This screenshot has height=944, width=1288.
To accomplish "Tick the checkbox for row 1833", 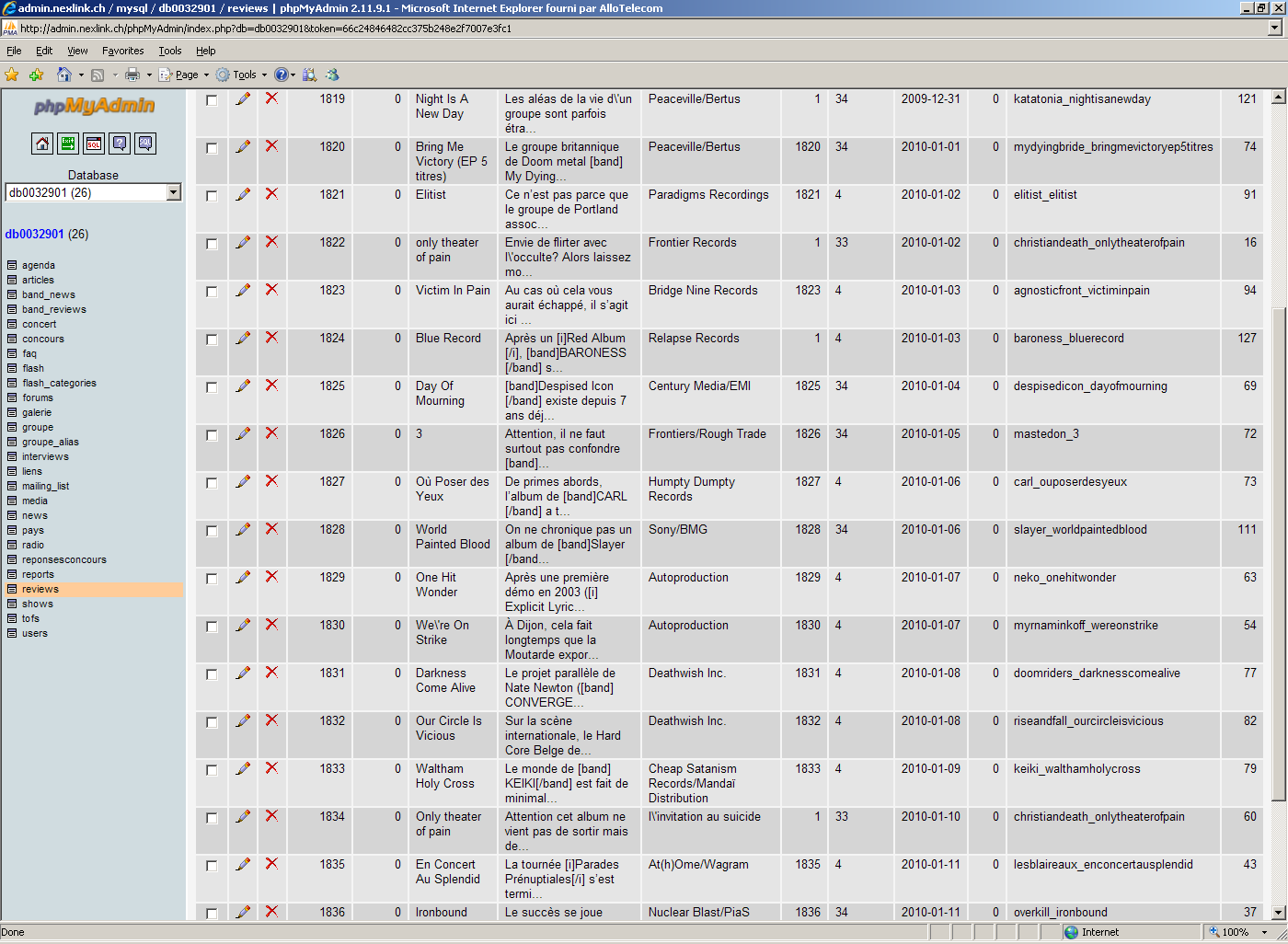I will click(x=212, y=770).
